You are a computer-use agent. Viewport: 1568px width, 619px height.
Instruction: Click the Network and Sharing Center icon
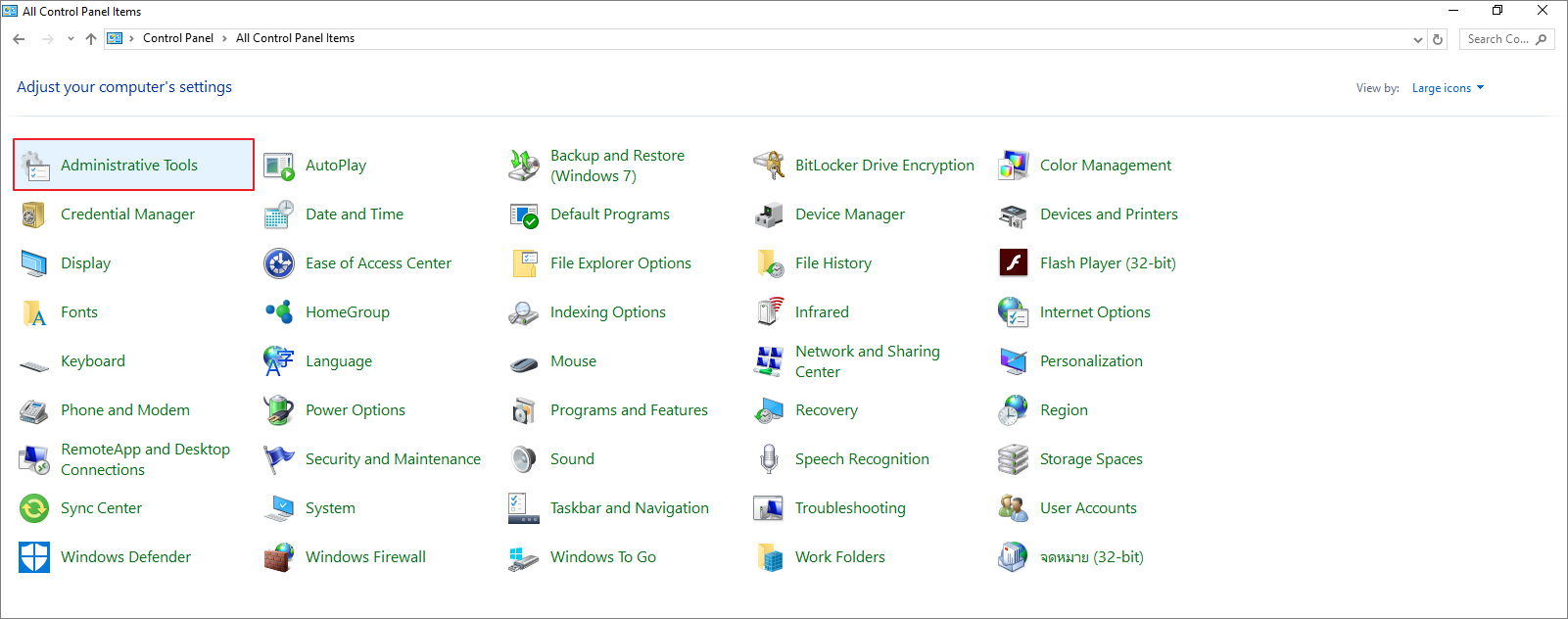[x=769, y=361]
